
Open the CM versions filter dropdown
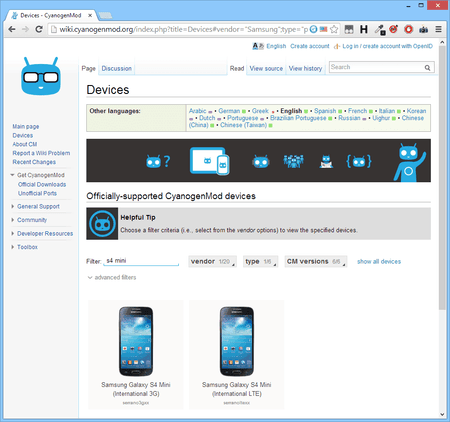pos(316,262)
